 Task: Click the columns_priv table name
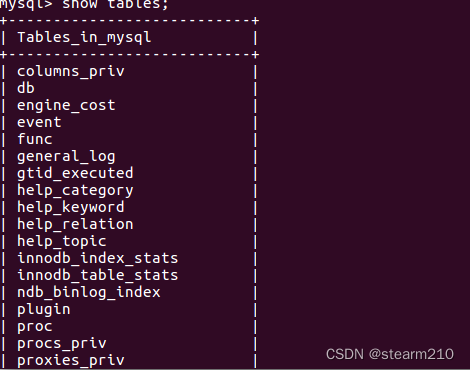click(x=71, y=72)
